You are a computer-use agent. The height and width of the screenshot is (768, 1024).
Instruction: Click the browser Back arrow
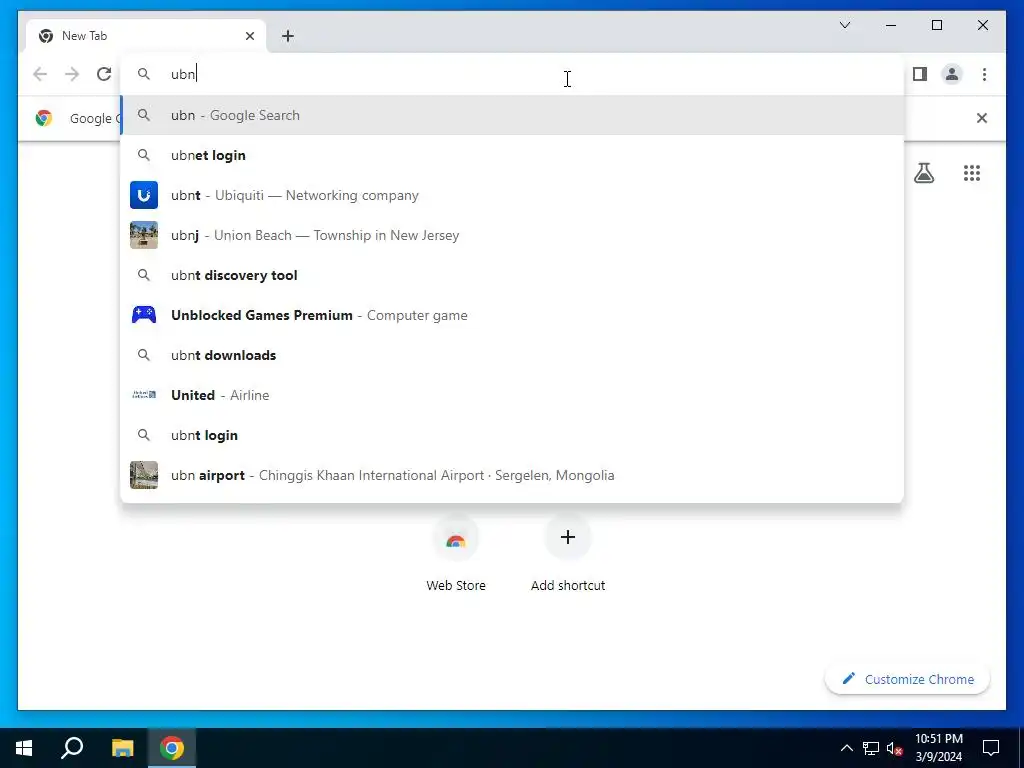pyautogui.click(x=40, y=74)
